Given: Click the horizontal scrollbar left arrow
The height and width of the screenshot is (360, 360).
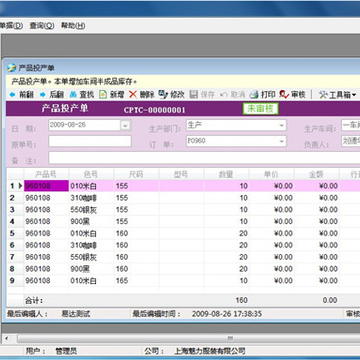Looking at the screenshot, I should click(x=6, y=339).
